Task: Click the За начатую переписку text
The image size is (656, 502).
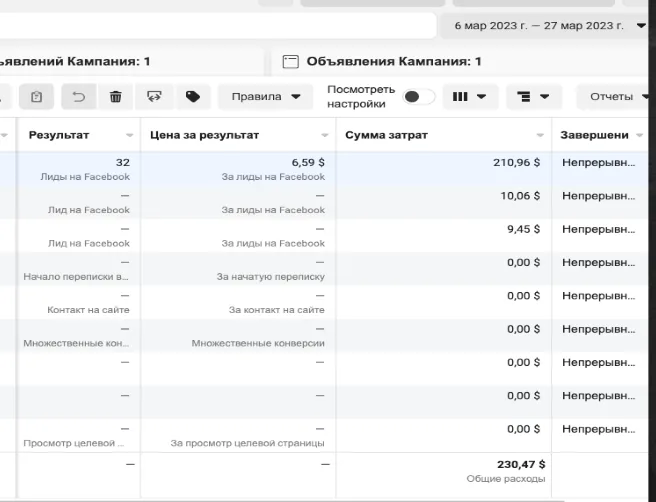Action: 271,277
